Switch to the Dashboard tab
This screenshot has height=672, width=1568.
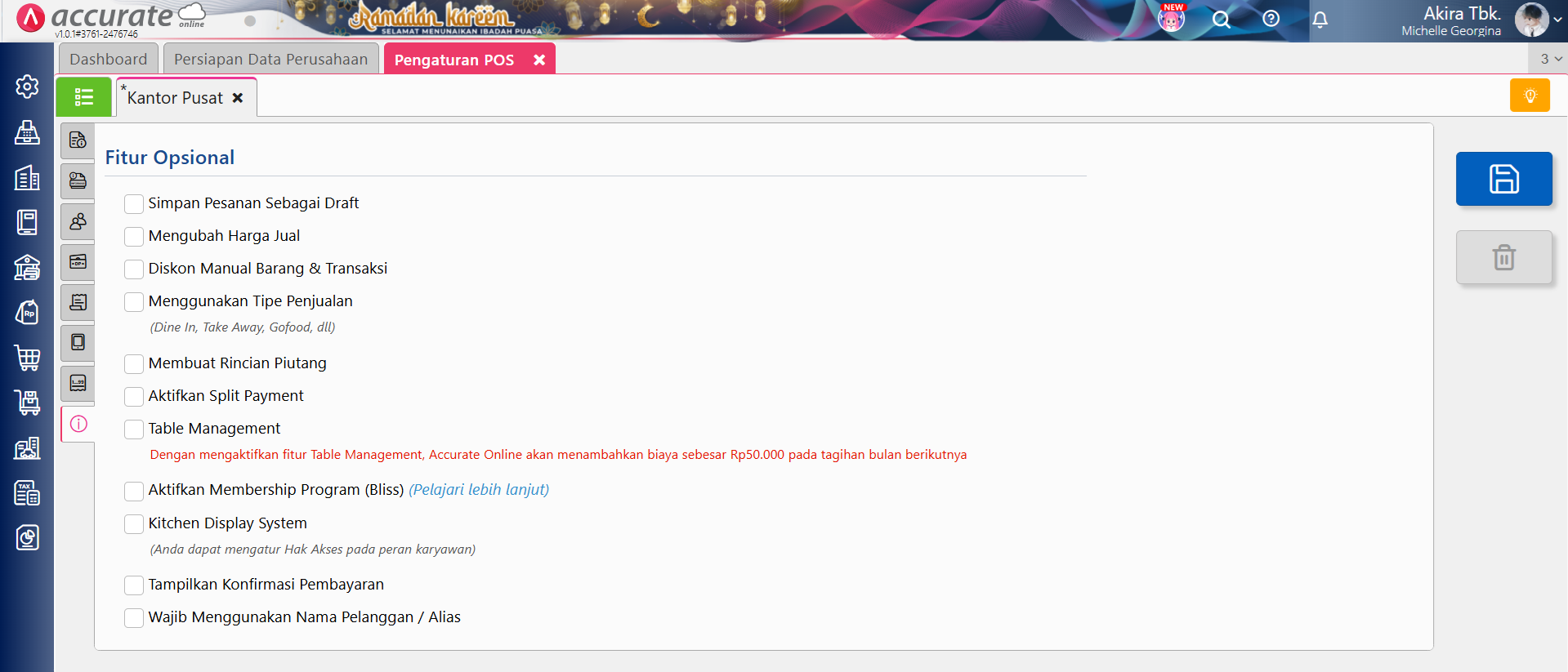tap(109, 60)
